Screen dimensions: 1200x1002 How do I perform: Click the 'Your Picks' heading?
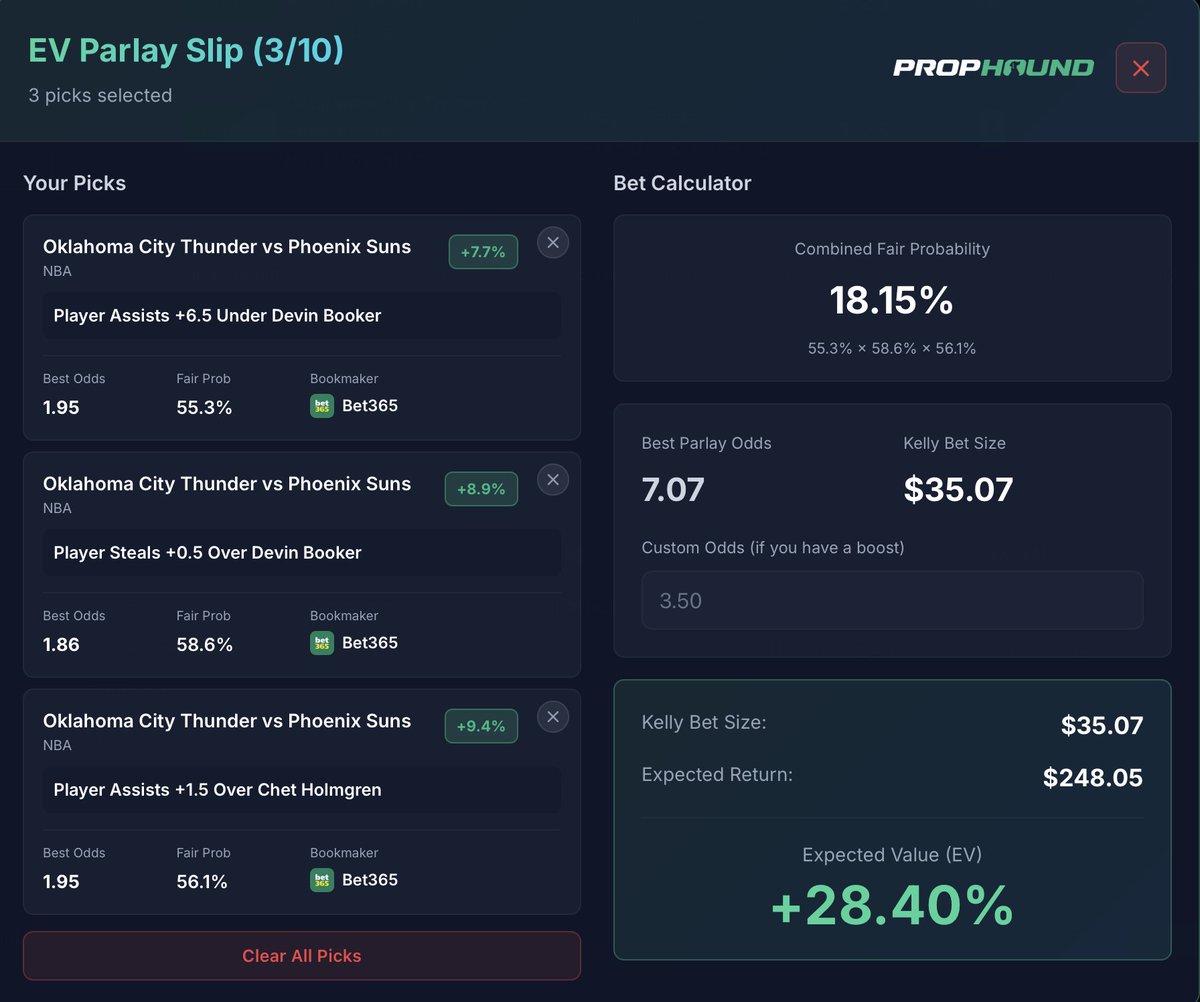click(75, 183)
